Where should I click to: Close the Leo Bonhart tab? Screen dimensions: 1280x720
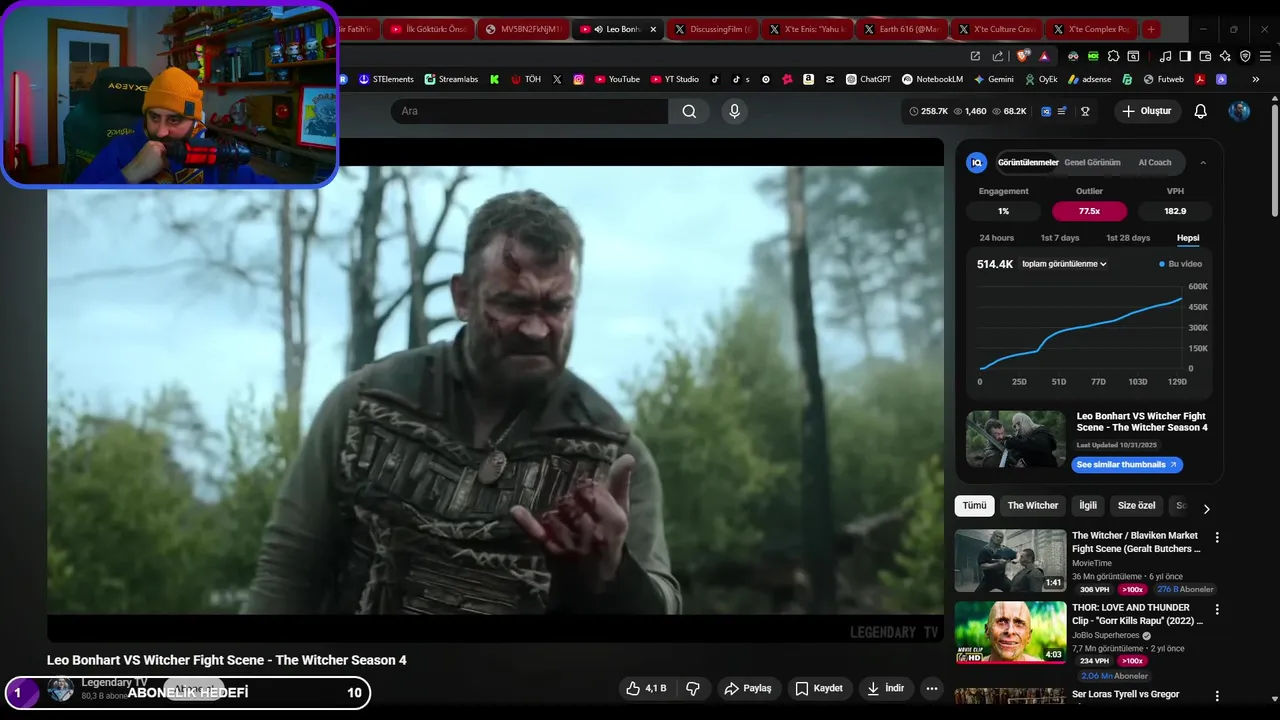pos(654,29)
